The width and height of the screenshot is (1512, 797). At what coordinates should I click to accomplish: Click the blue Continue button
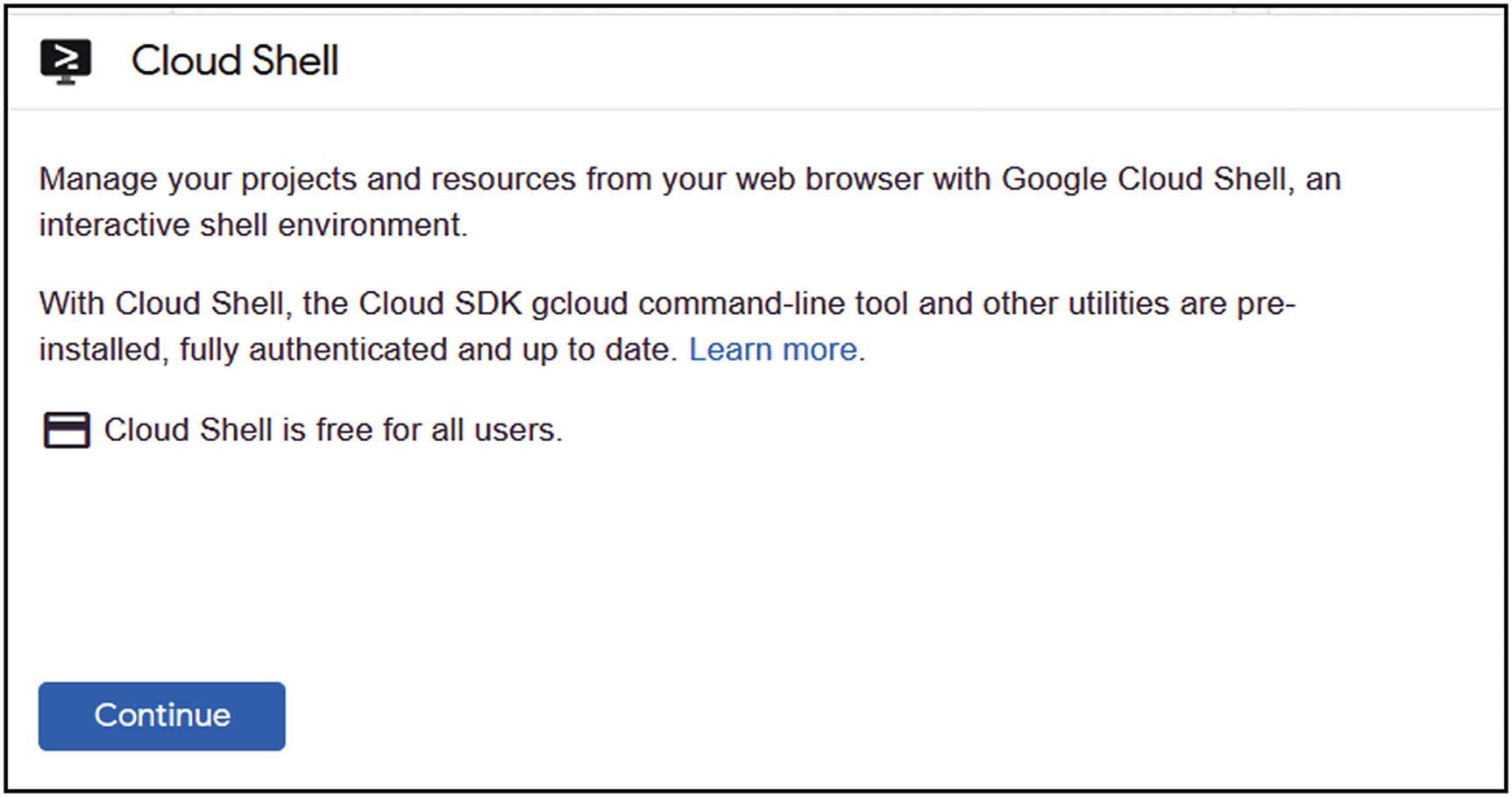tap(161, 716)
